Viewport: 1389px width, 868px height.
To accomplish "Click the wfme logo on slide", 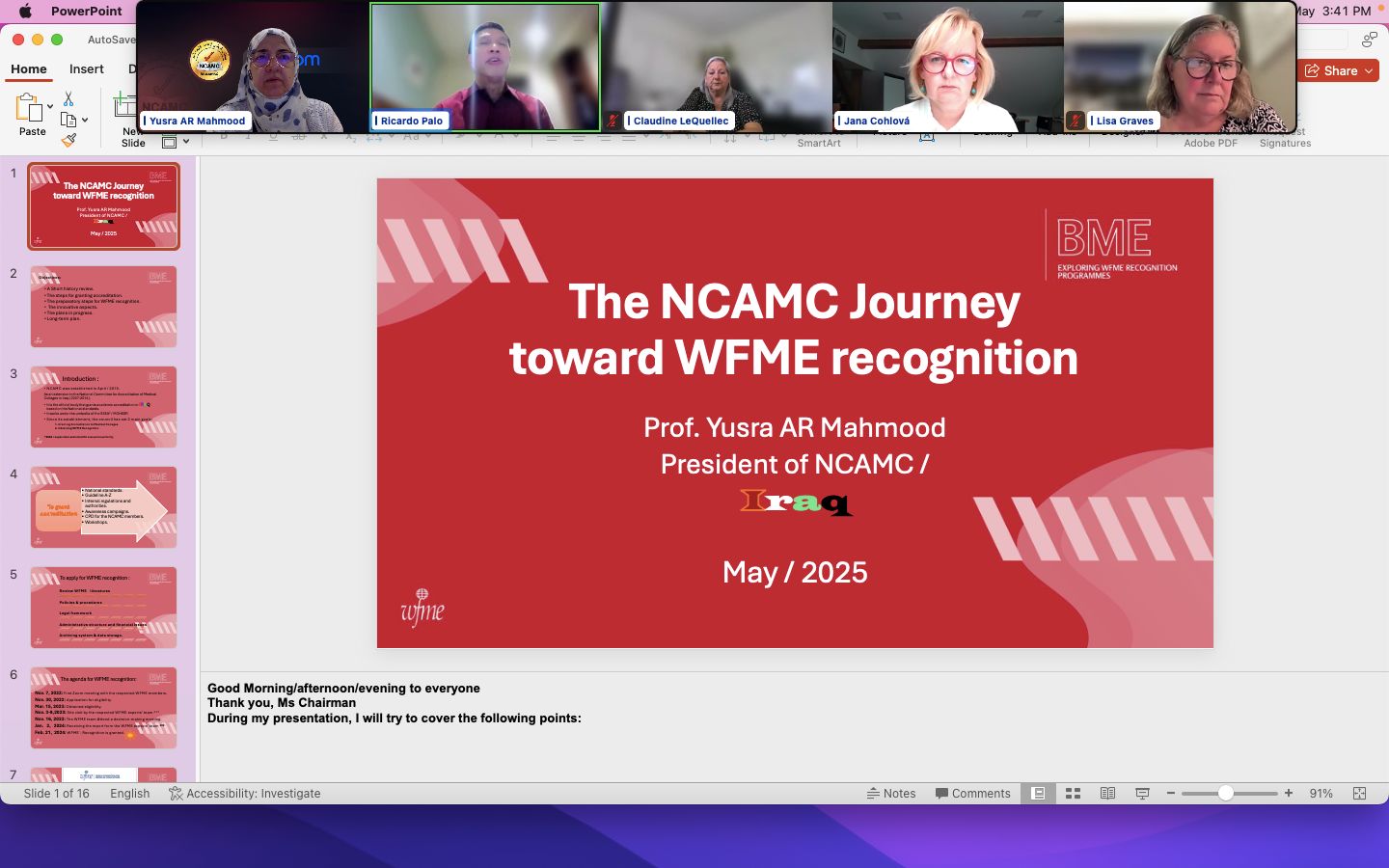I will pos(422,608).
